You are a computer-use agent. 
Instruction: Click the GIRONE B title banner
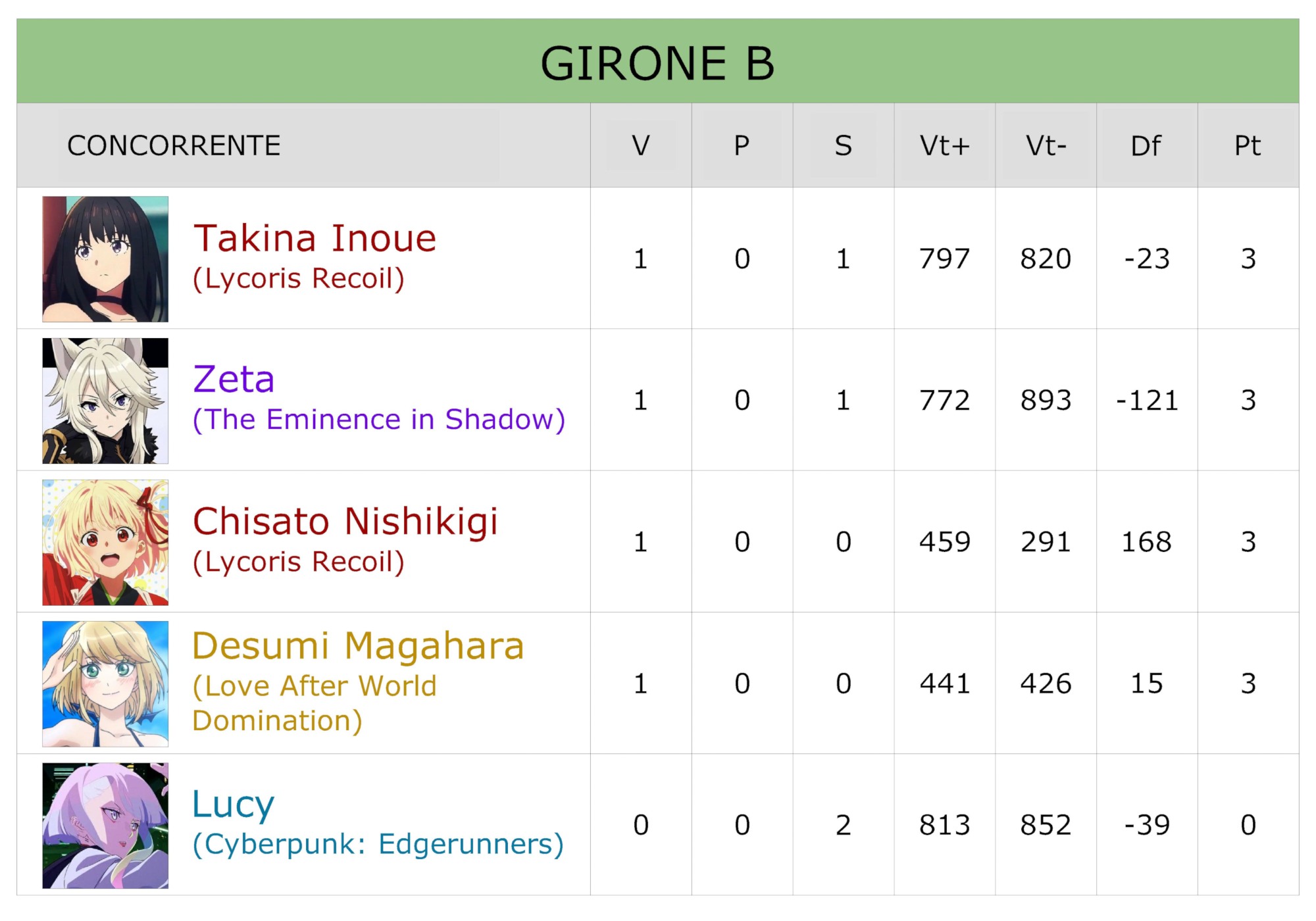(x=657, y=63)
